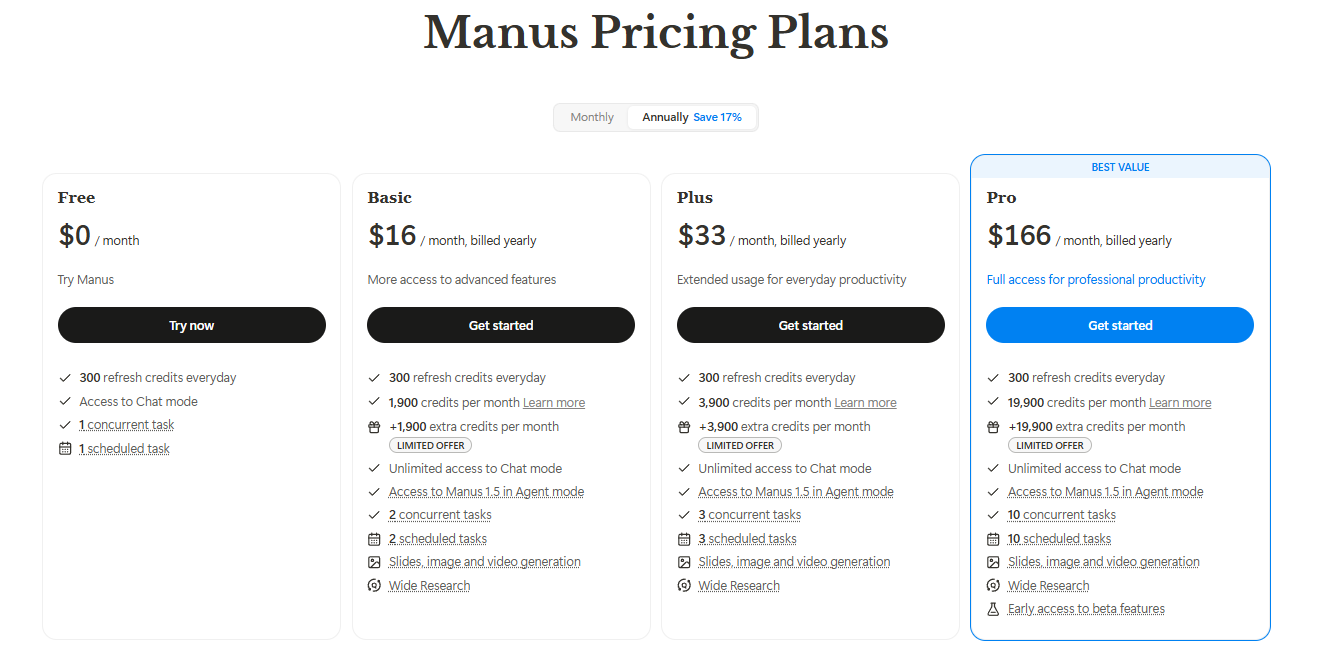
Task: Hit the blue Pro Get started button
Action: 1120,325
